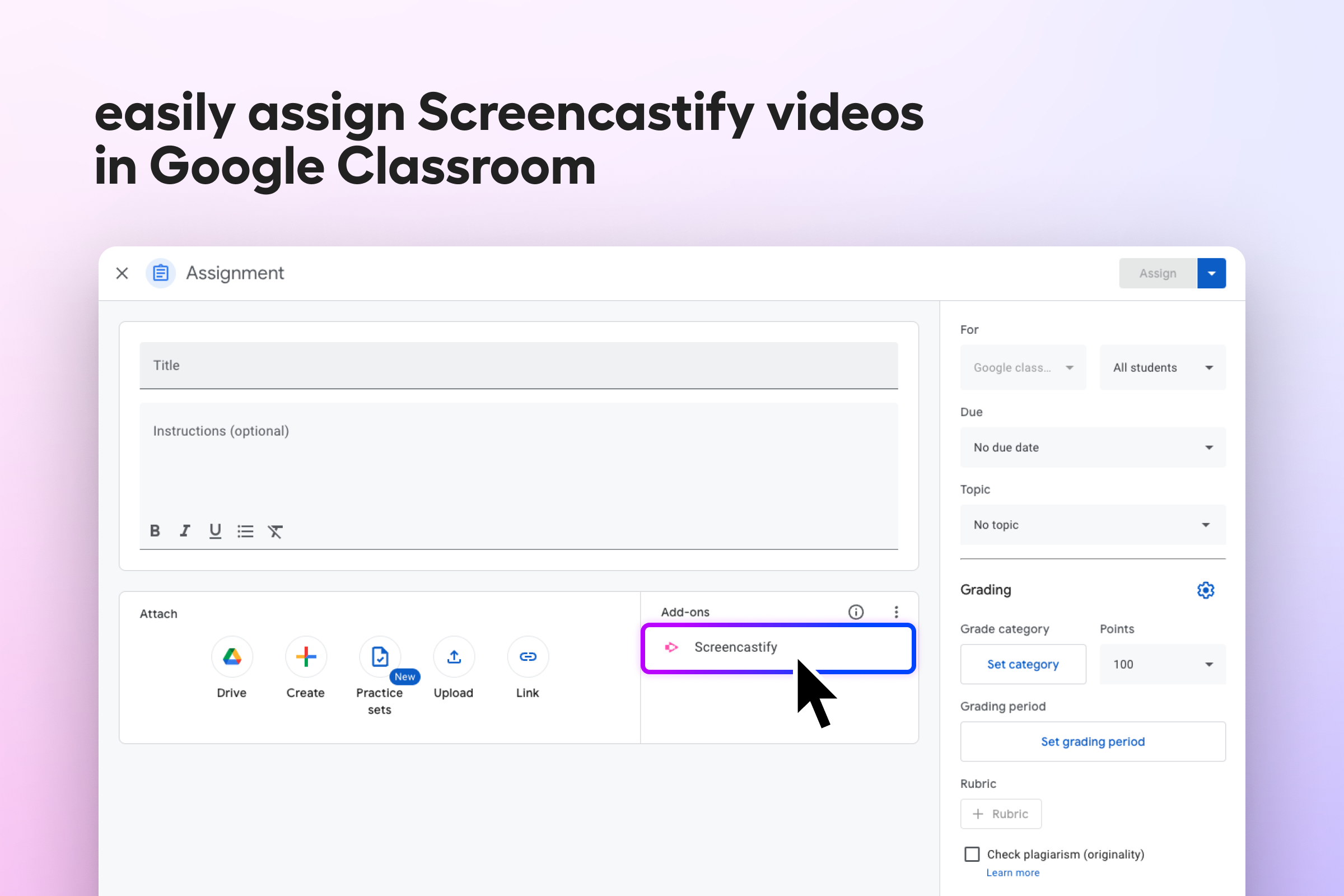Toggle italic formatting in instructions

[x=185, y=531]
